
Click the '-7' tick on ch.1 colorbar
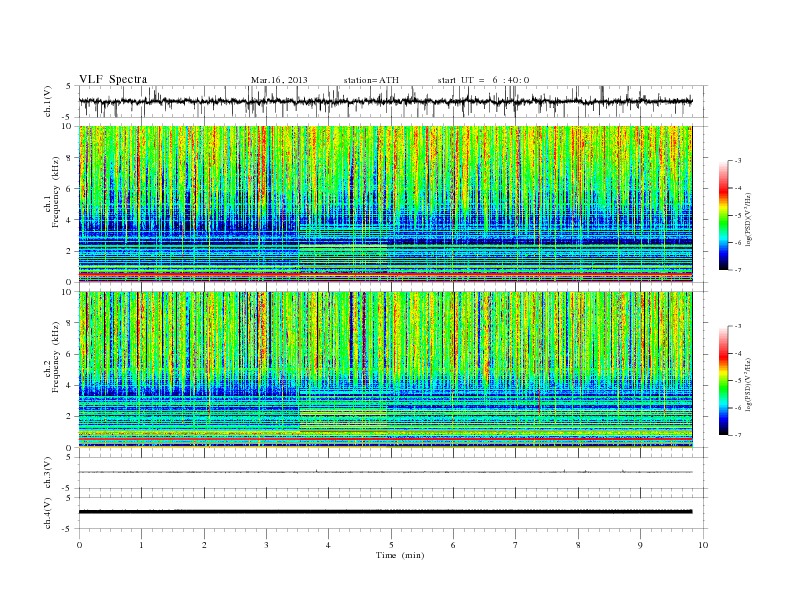738,270
